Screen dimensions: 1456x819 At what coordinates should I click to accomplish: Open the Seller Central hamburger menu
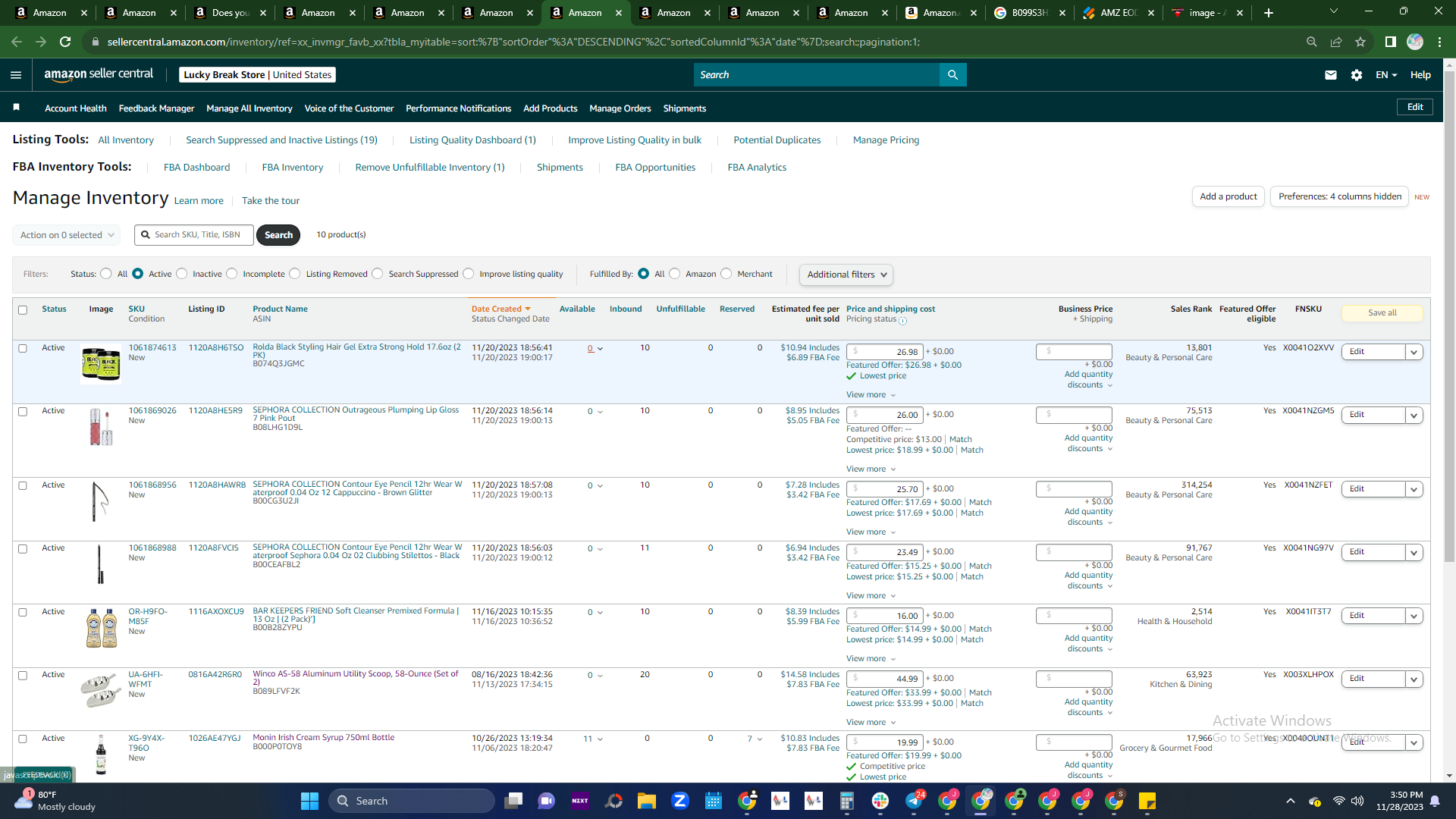[x=16, y=75]
